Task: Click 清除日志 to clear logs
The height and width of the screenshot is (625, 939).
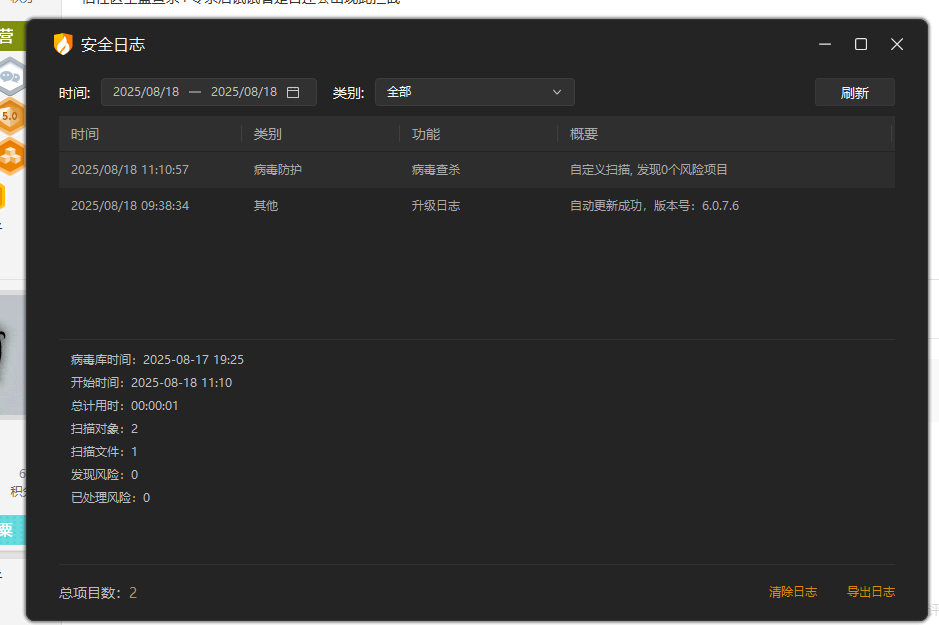Action: (792, 592)
